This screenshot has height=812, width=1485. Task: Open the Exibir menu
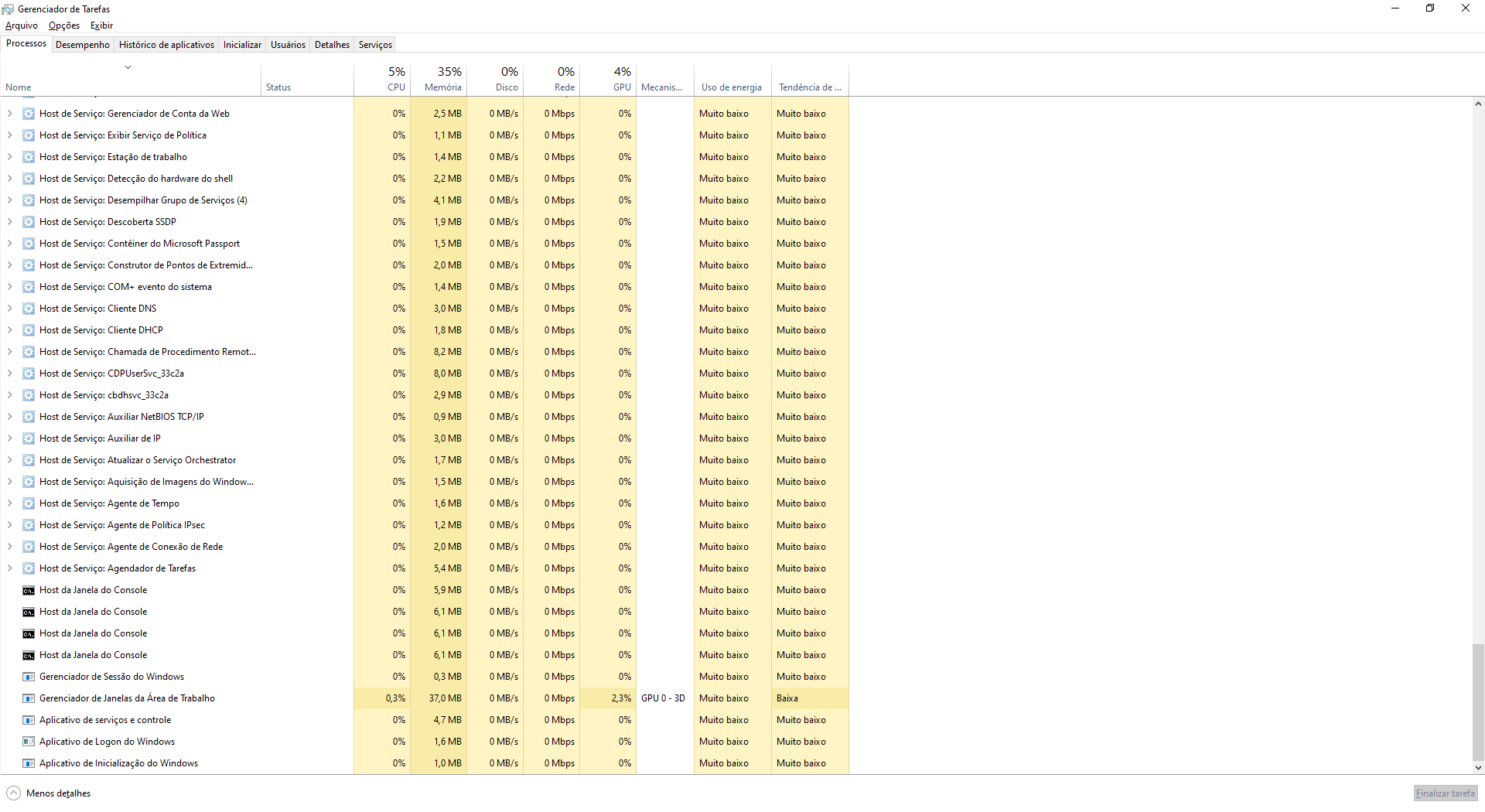point(101,26)
